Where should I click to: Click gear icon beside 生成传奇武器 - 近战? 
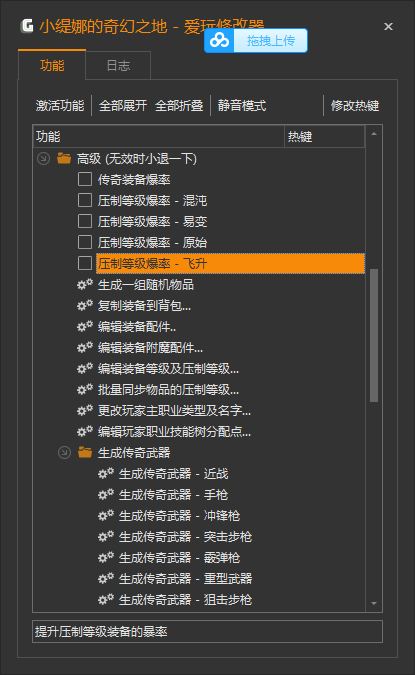click(x=106, y=474)
